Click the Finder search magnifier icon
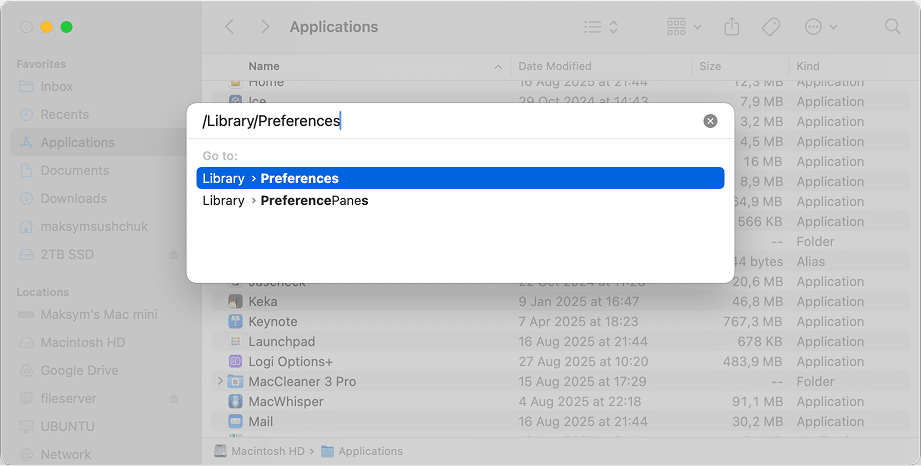 click(892, 26)
